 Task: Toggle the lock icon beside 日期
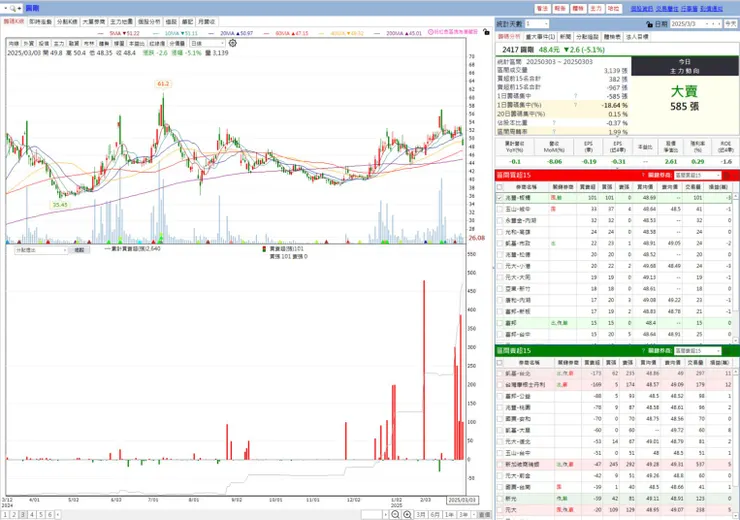click(649, 24)
